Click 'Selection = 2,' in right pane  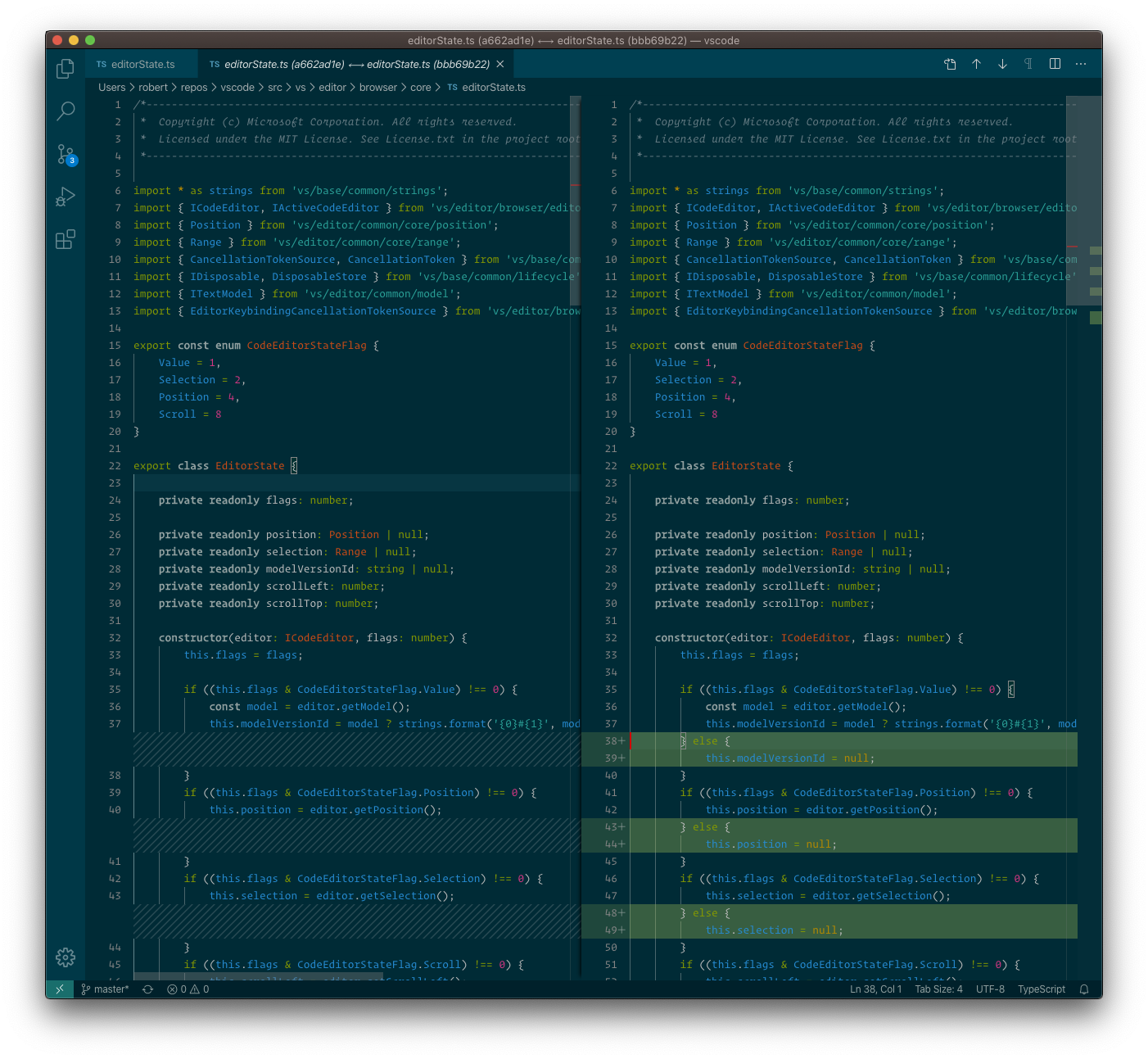tap(698, 380)
